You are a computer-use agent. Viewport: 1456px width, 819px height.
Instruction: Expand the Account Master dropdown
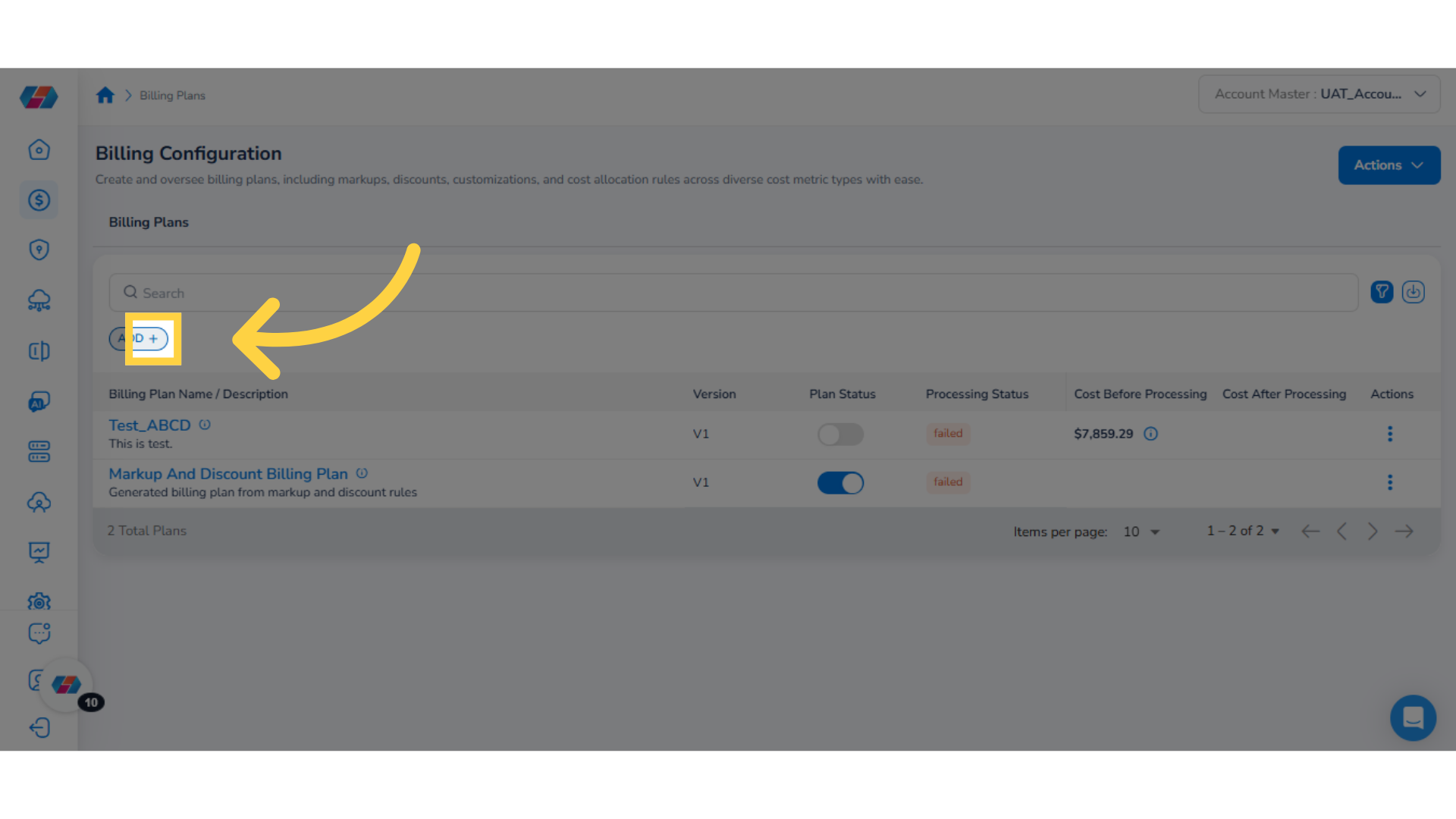[x=1319, y=94]
